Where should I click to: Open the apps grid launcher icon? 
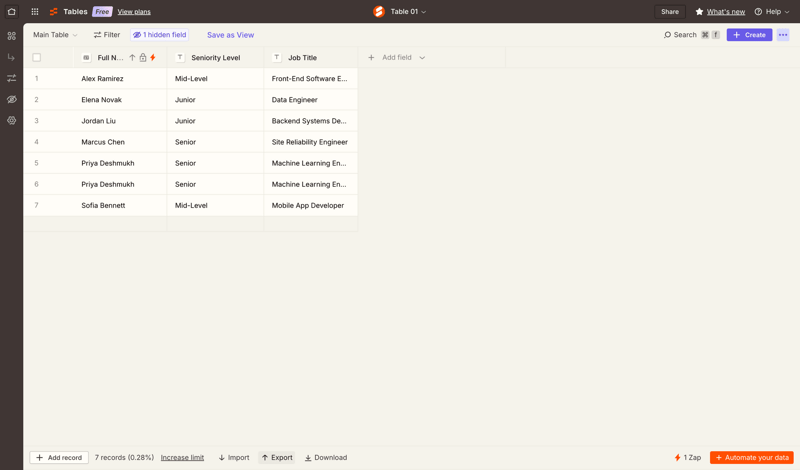(x=35, y=11)
